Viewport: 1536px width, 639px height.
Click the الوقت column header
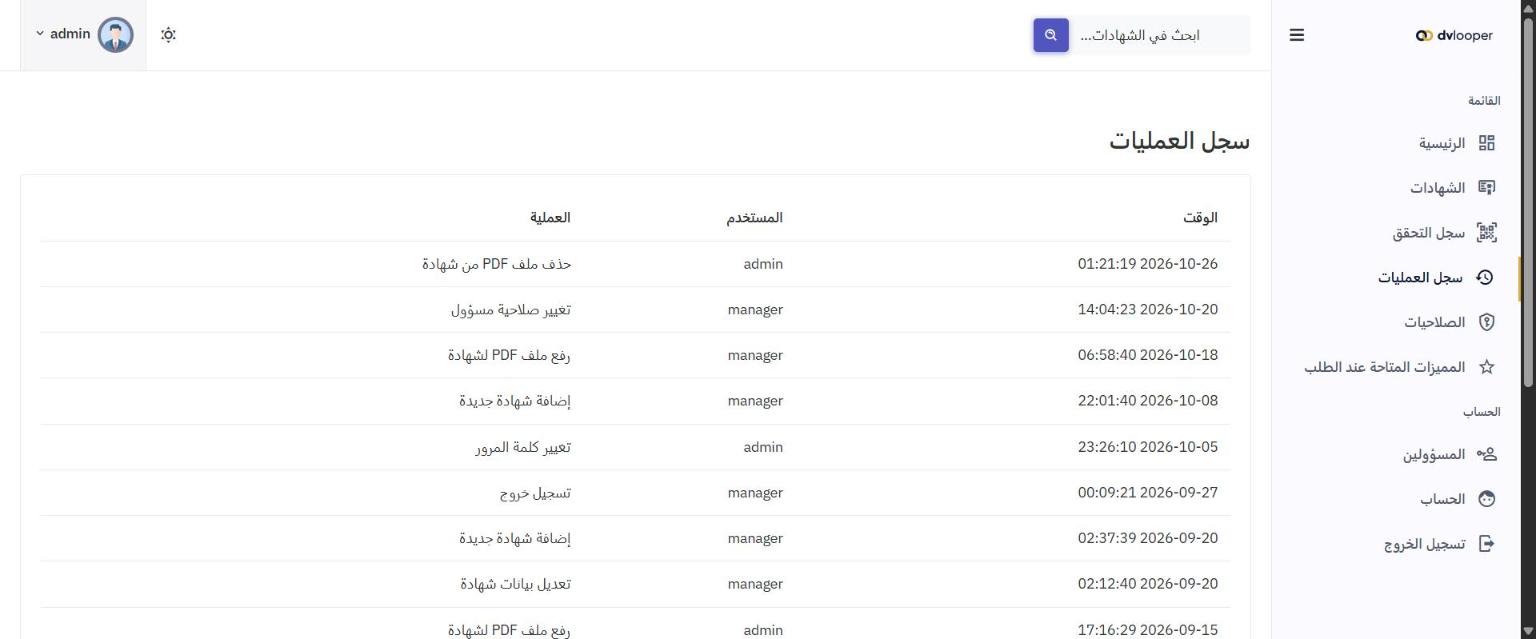[x=1200, y=217]
